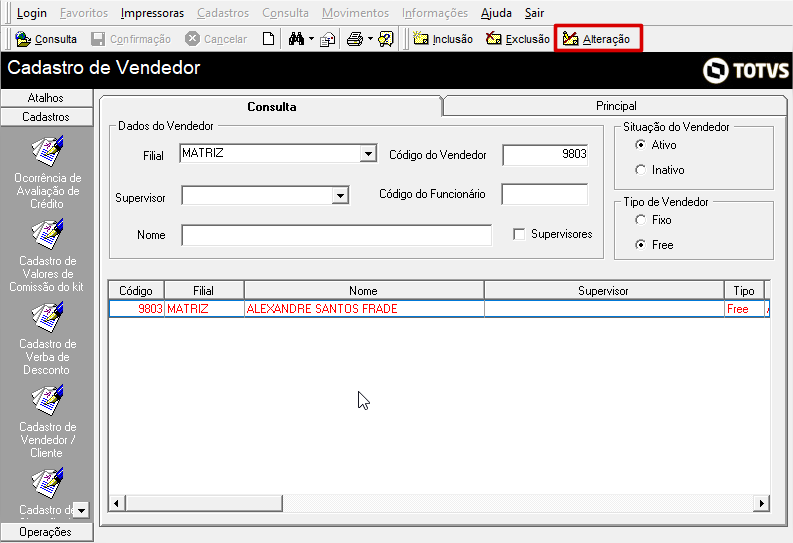
Task: Click the MATRIZ cell in results grid
Action: click(204, 309)
